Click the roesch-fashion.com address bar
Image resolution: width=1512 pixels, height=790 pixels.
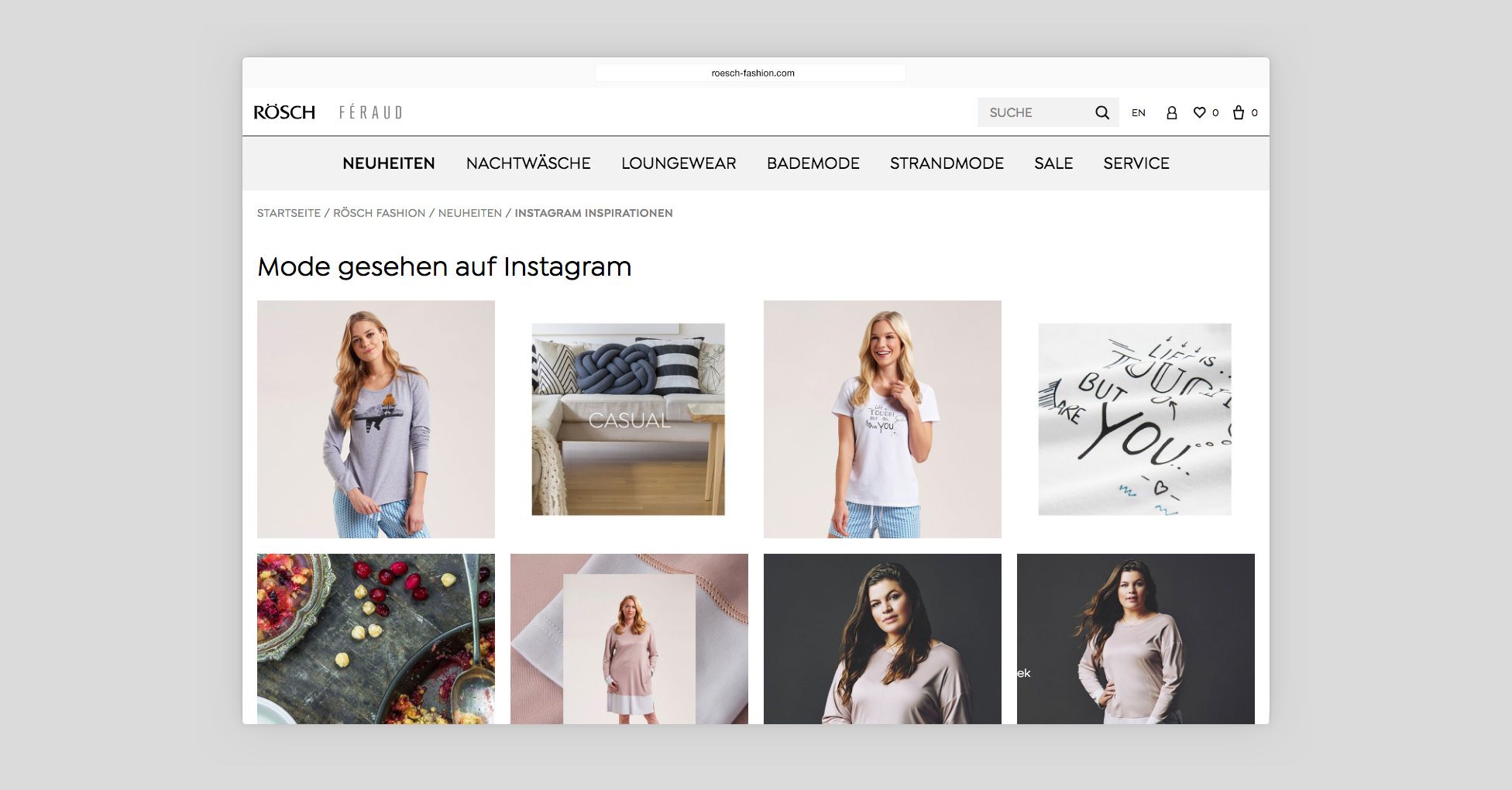tap(751, 73)
